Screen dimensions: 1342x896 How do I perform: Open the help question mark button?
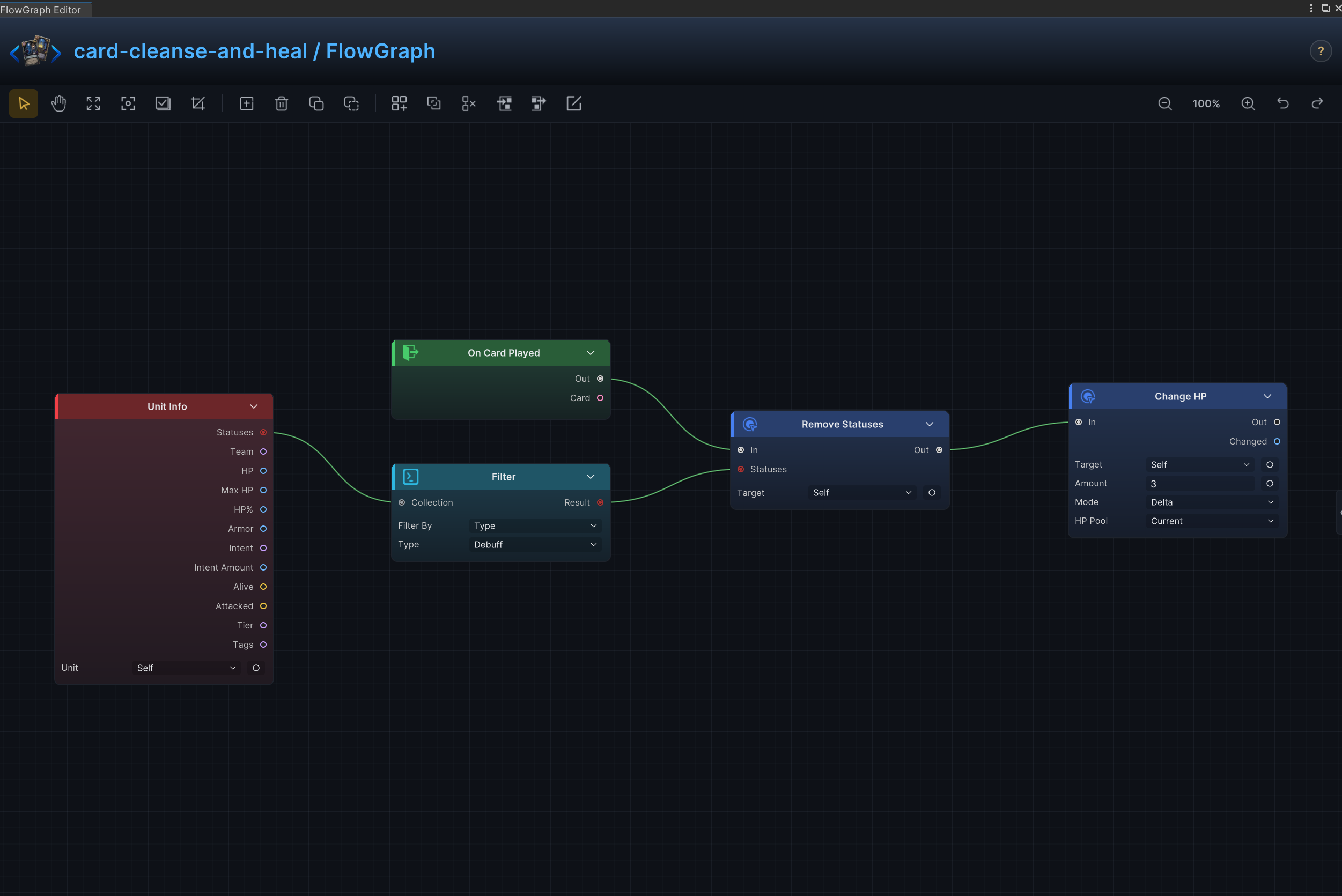[x=1321, y=51]
